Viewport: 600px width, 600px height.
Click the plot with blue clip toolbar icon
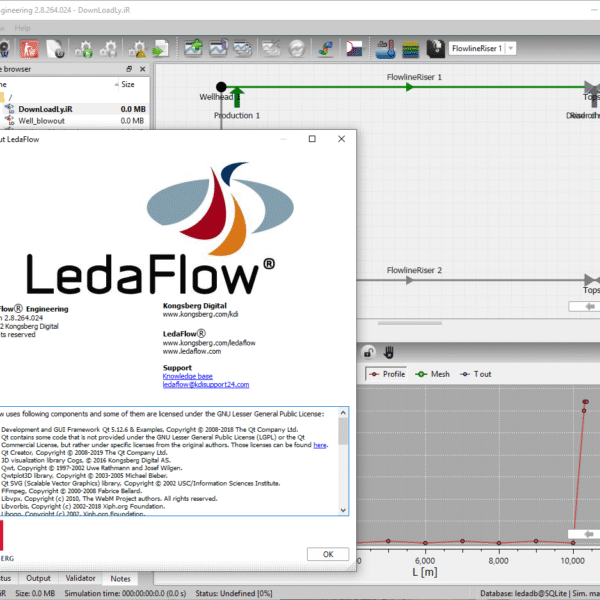218,49
